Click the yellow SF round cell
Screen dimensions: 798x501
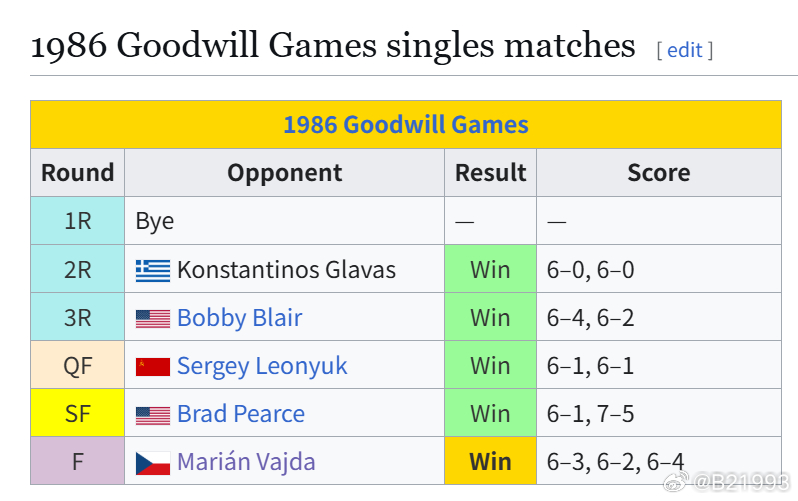pyautogui.click(x=77, y=413)
